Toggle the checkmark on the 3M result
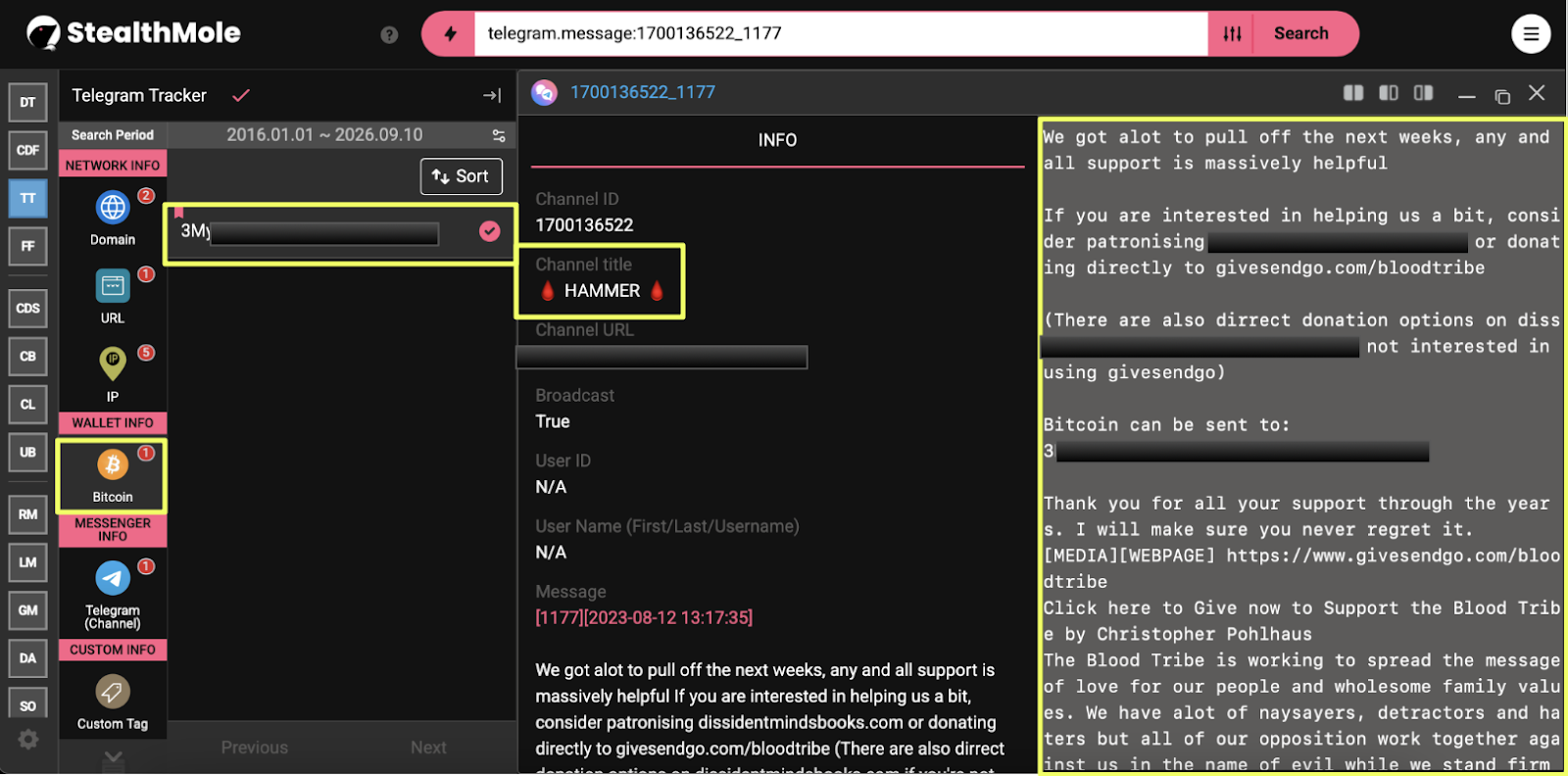This screenshot has width=1568, height=776. click(x=490, y=231)
